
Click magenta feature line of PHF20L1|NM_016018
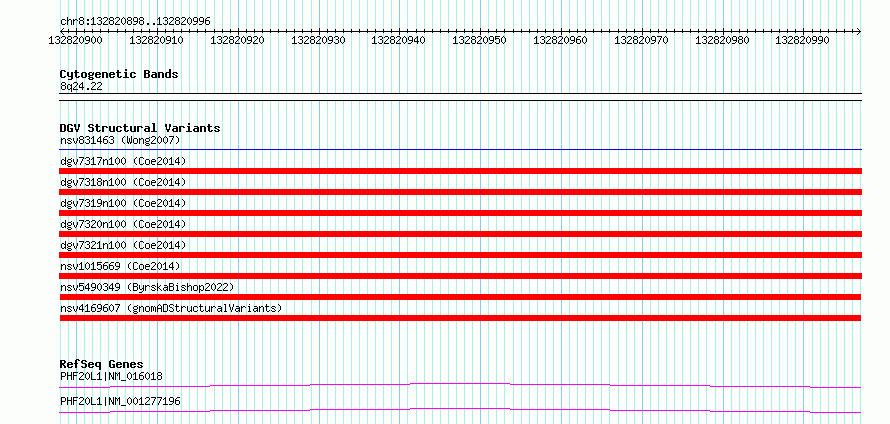click(460, 385)
